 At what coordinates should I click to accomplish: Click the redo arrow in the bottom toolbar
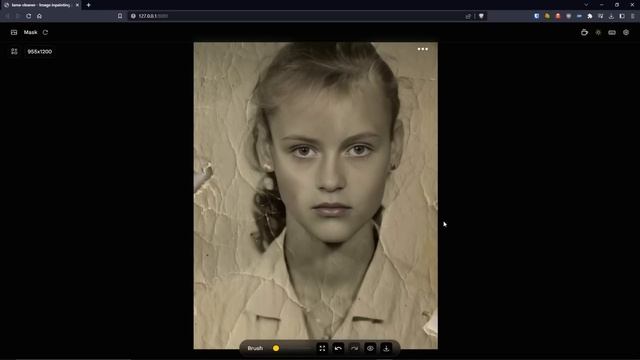tap(354, 348)
